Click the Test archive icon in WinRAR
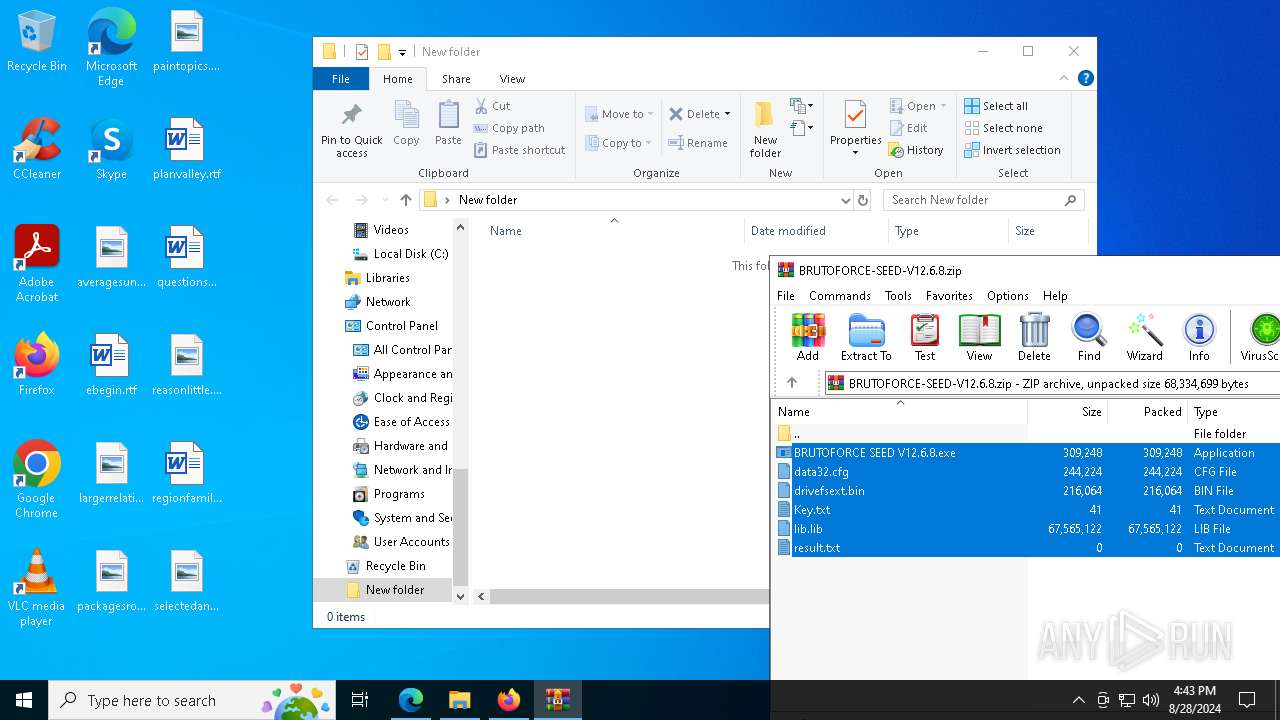Image resolution: width=1280 pixels, height=720 pixels. pyautogui.click(x=925, y=337)
